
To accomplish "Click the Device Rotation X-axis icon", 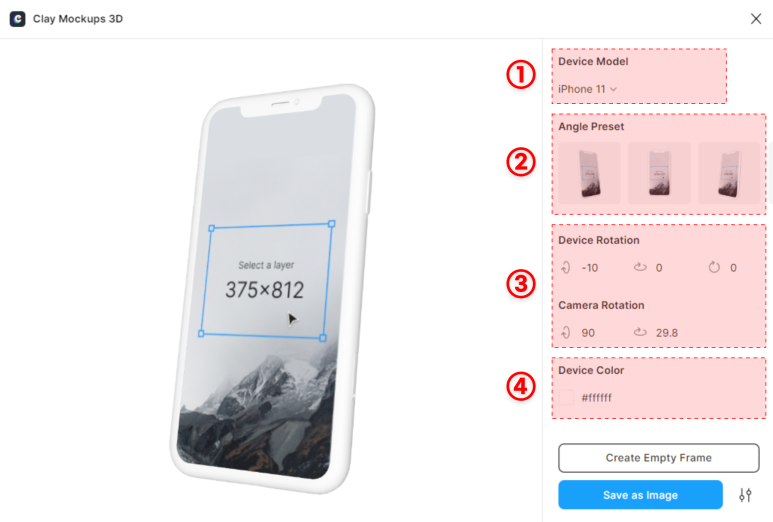I will point(565,268).
